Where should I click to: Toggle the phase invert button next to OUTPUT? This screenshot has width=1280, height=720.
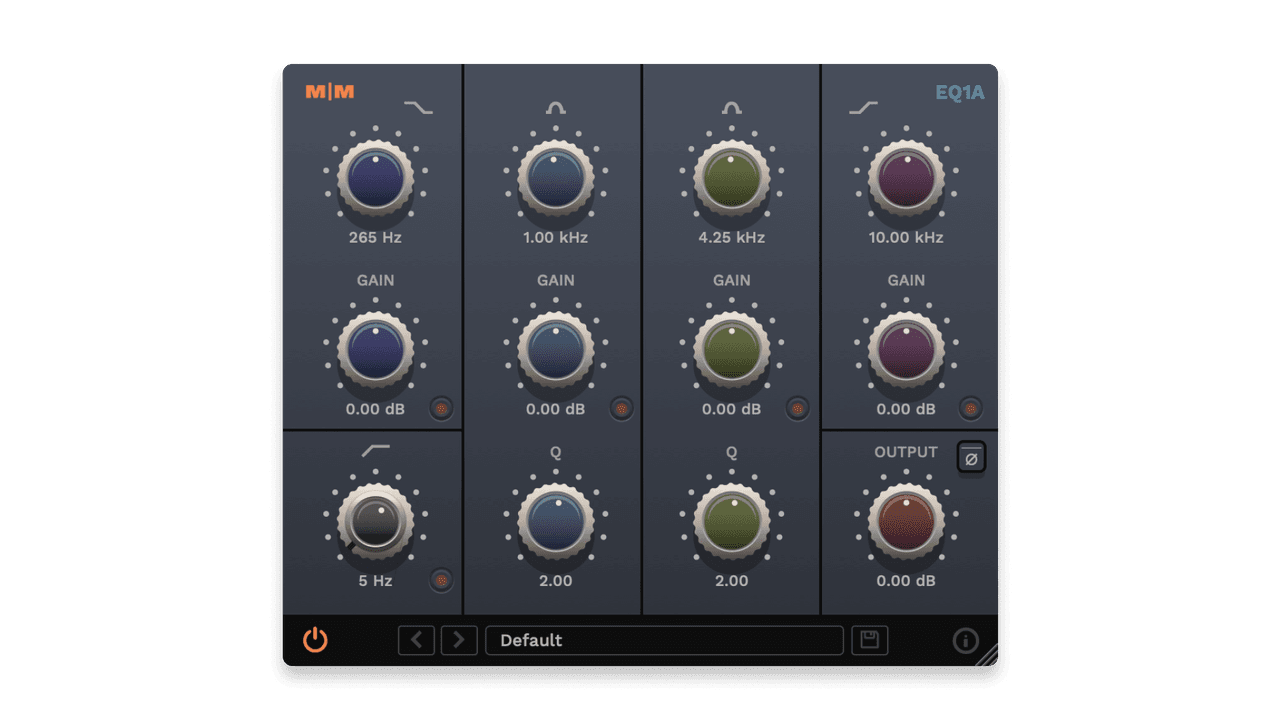(971, 458)
